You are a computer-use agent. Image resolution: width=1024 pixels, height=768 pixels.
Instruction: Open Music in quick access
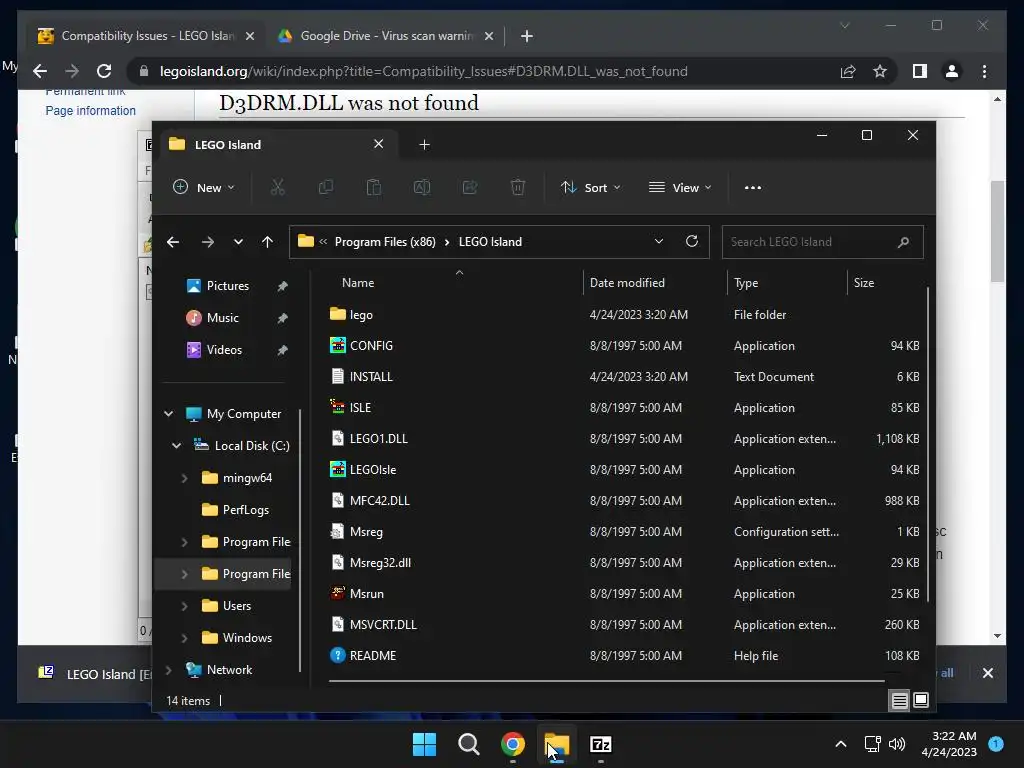[x=223, y=317]
